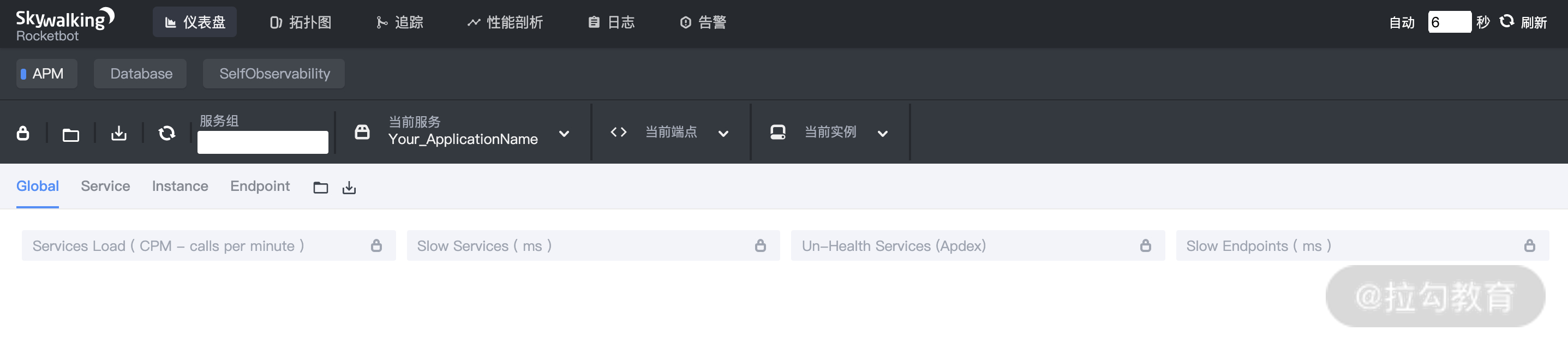Click the download/export dashboard icon

point(119,133)
